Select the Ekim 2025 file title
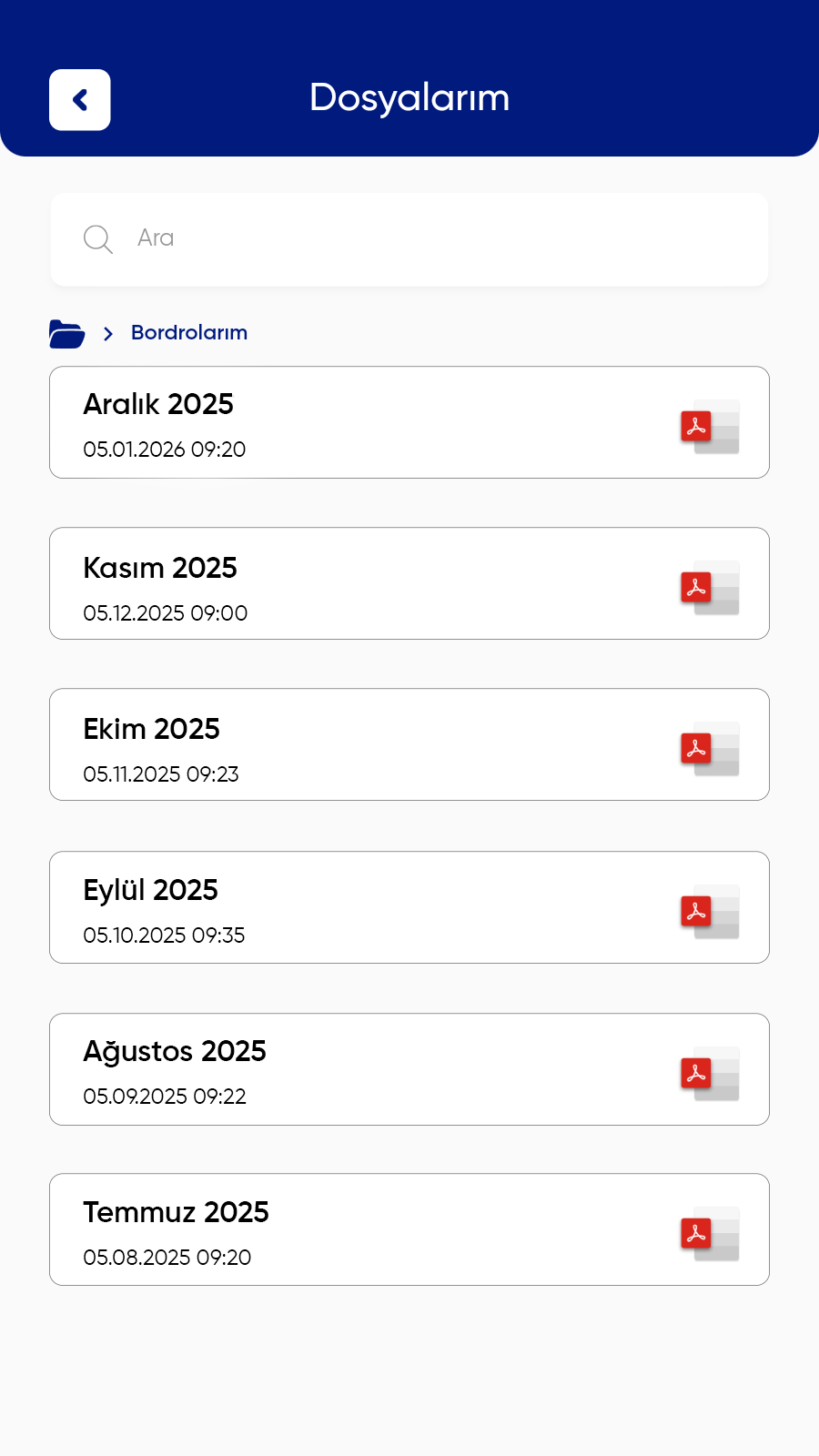This screenshot has height=1456, width=819. click(x=152, y=729)
